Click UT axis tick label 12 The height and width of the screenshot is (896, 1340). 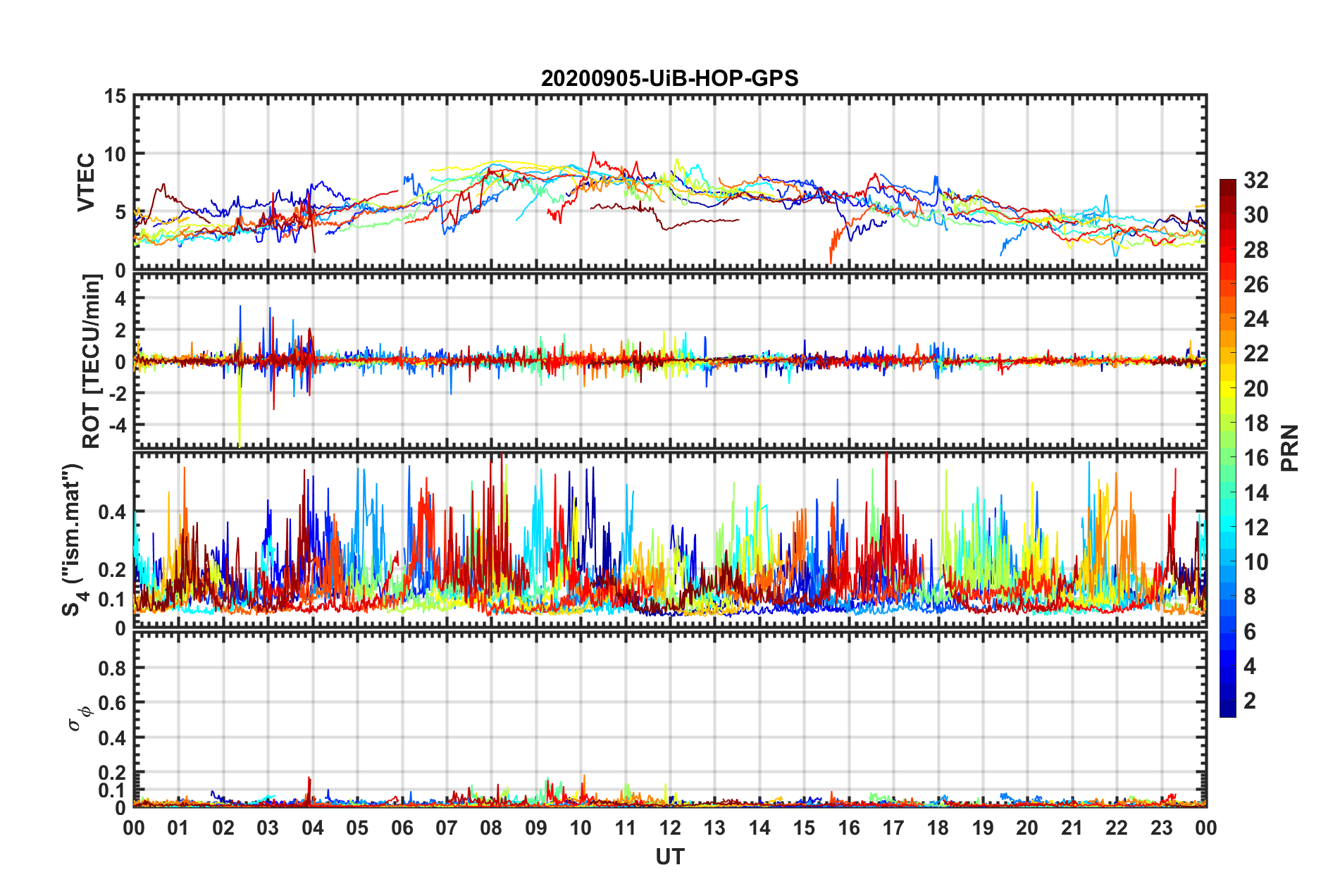pyautogui.click(x=670, y=828)
